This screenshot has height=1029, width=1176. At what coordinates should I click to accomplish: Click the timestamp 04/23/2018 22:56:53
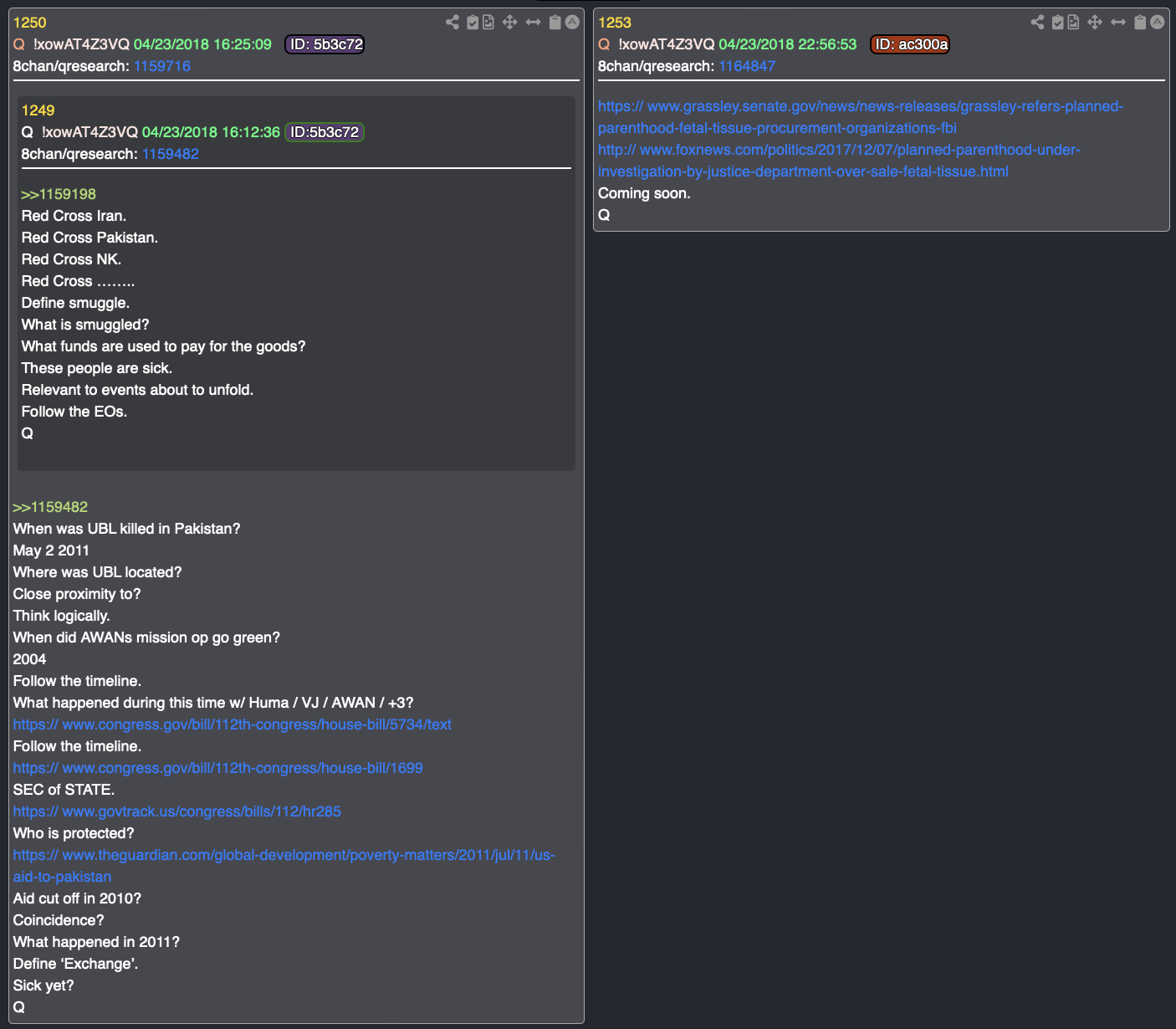788,44
